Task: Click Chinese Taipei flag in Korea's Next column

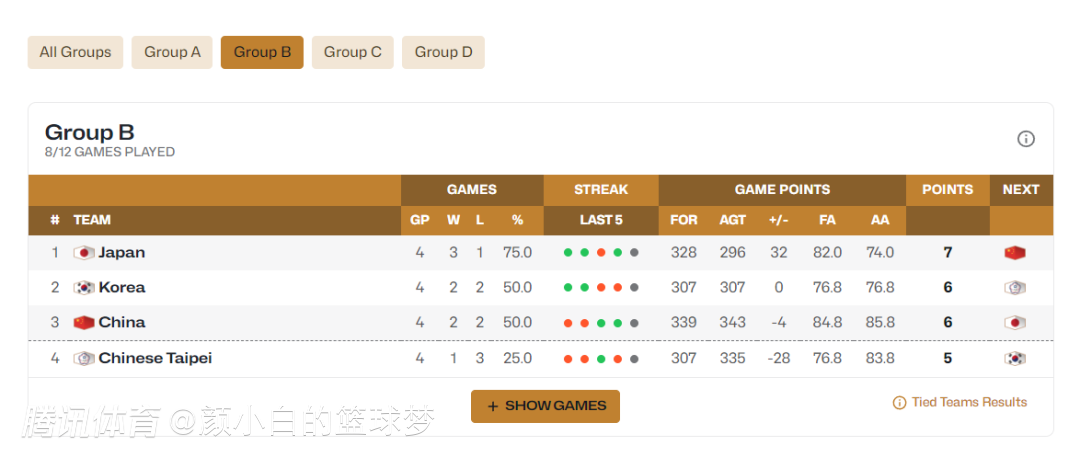Action: click(x=1015, y=288)
